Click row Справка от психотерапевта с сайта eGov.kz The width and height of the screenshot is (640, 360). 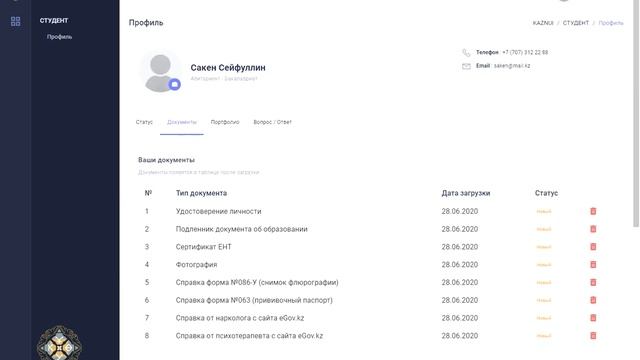point(371,336)
